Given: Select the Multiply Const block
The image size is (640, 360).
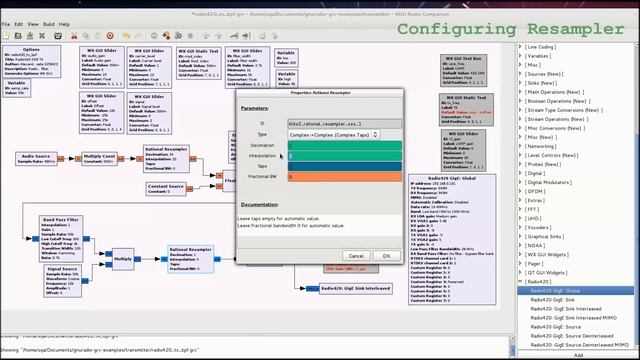Looking at the screenshot, I should click(99, 159).
